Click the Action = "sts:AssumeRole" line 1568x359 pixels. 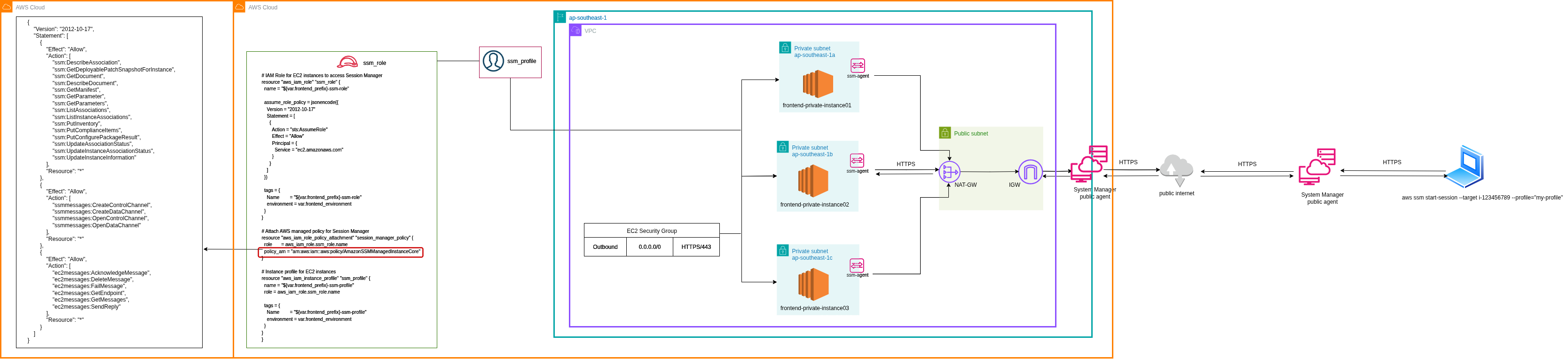click(x=299, y=129)
